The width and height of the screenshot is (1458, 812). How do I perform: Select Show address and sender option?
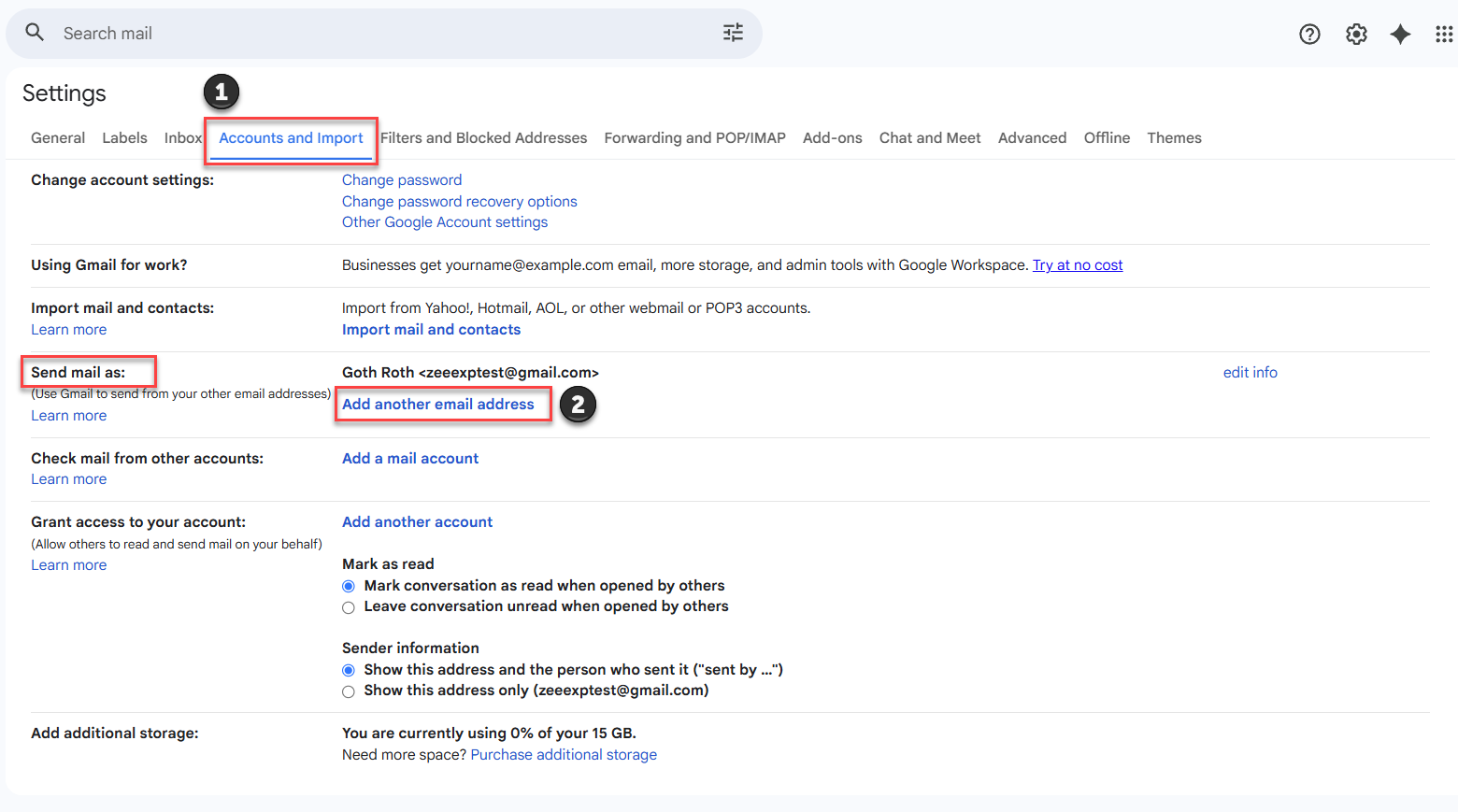tap(349, 670)
